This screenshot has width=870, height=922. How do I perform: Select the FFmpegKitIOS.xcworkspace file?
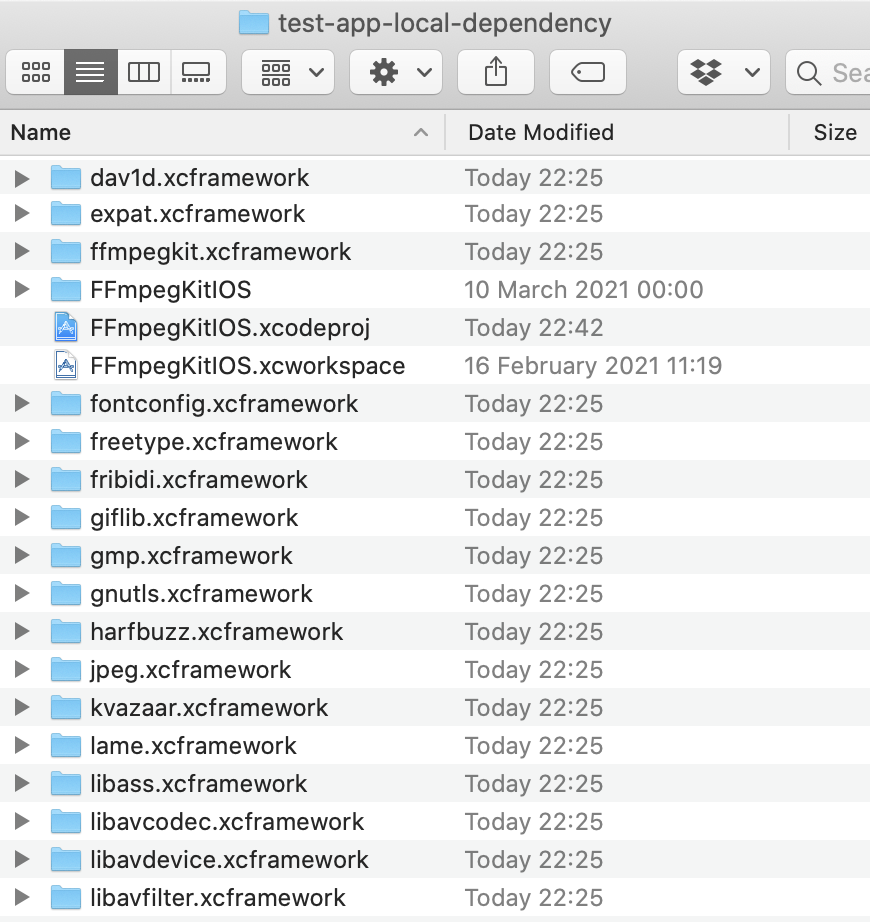247,366
